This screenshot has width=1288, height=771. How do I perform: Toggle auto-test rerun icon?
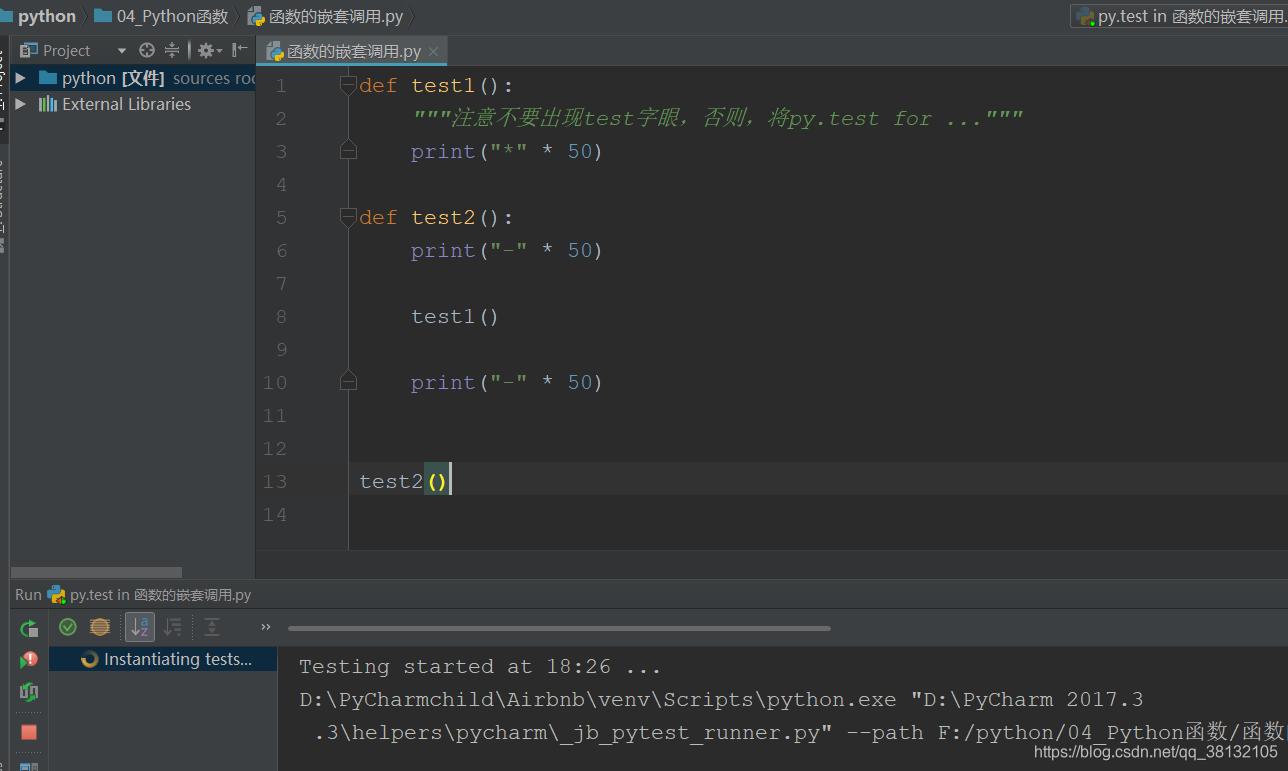click(x=29, y=692)
